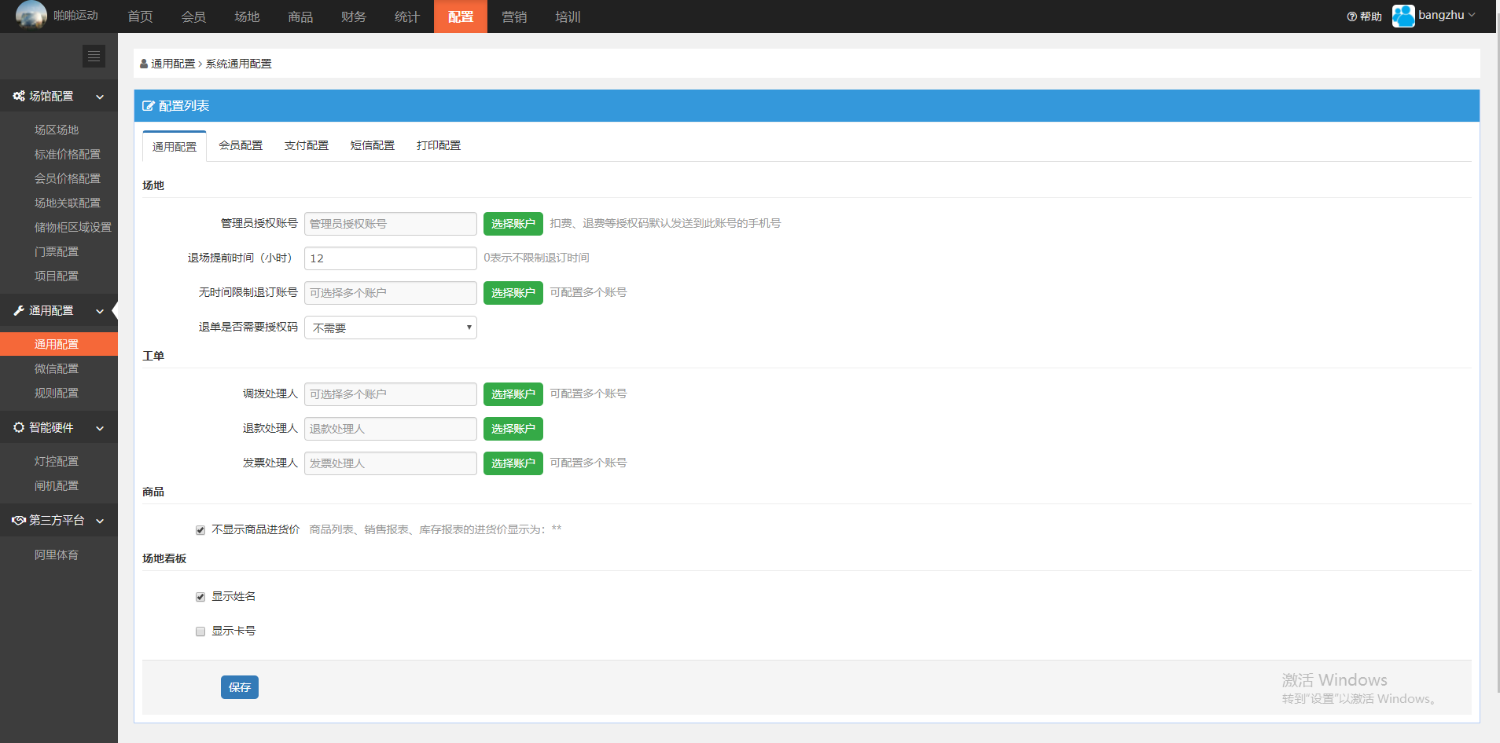
Task: Click the user icon in the breadcrumb
Action: (x=144, y=64)
